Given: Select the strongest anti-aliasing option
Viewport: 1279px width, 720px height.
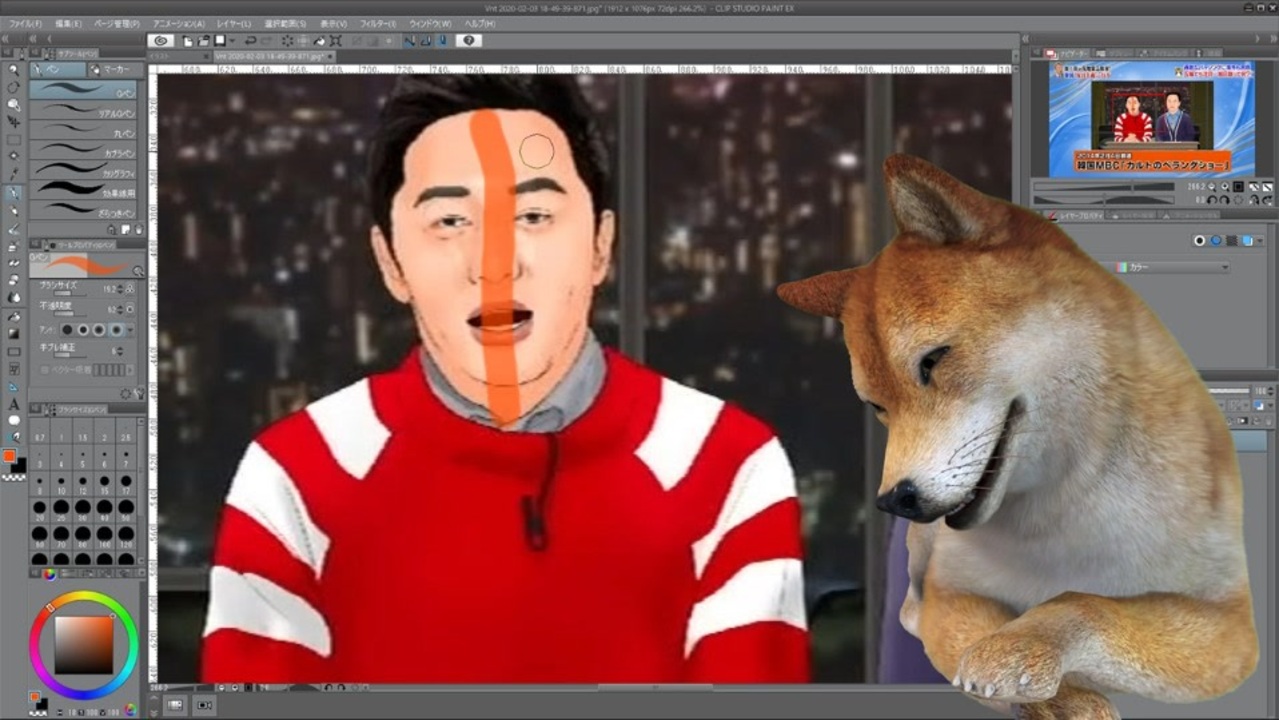Looking at the screenshot, I should pos(118,329).
